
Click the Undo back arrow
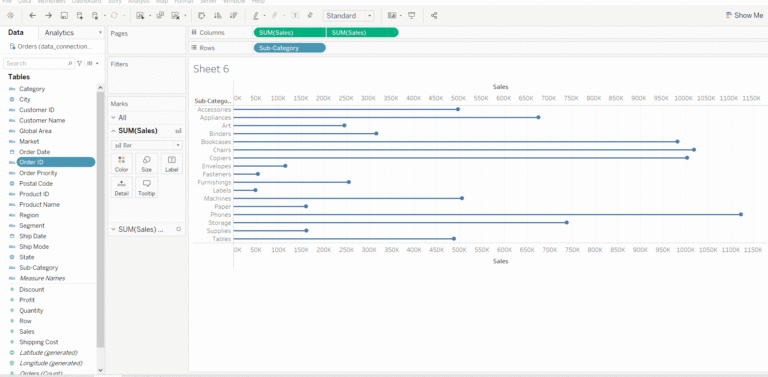pos(33,16)
